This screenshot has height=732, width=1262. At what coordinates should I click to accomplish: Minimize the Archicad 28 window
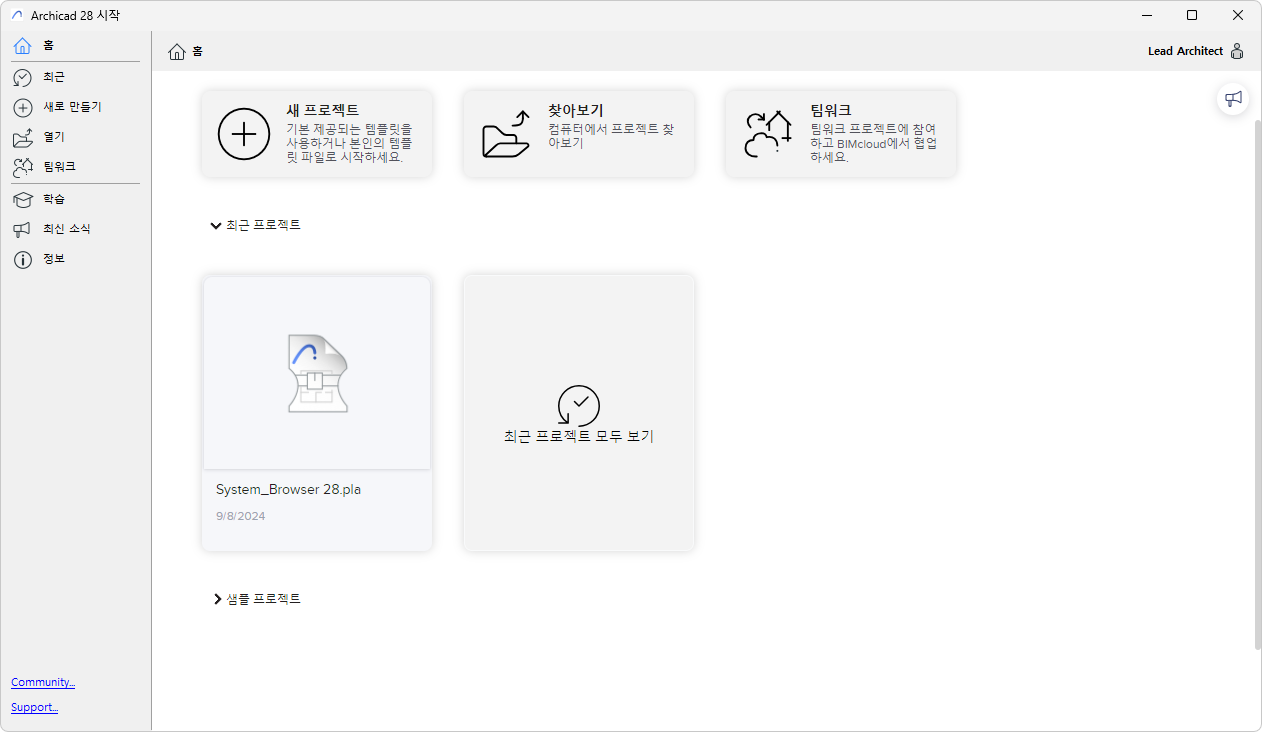click(x=1146, y=15)
